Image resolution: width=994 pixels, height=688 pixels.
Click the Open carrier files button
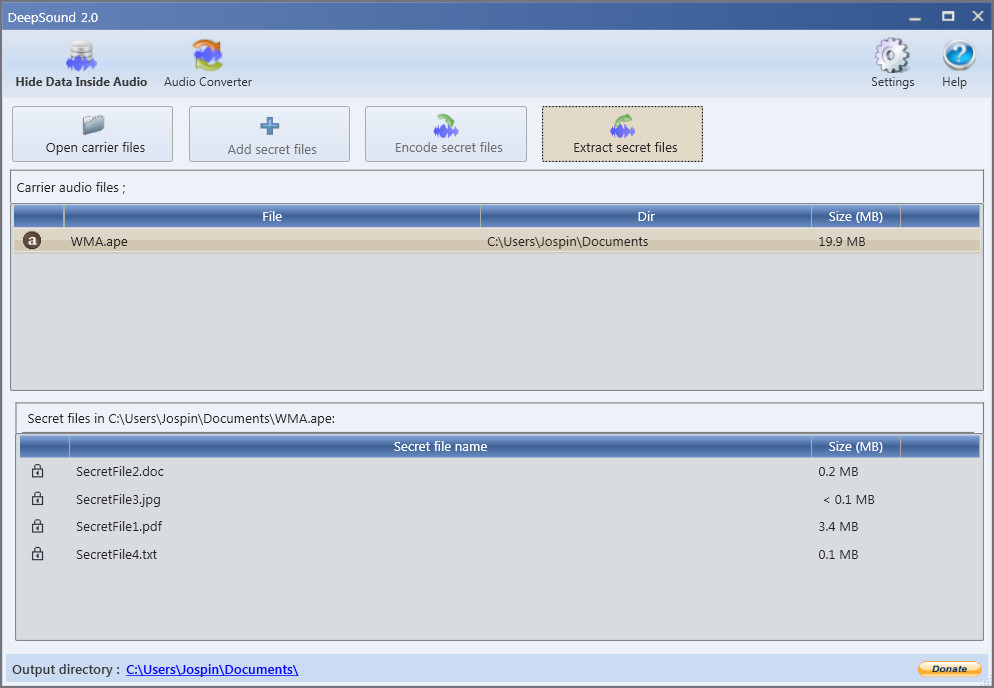point(93,134)
